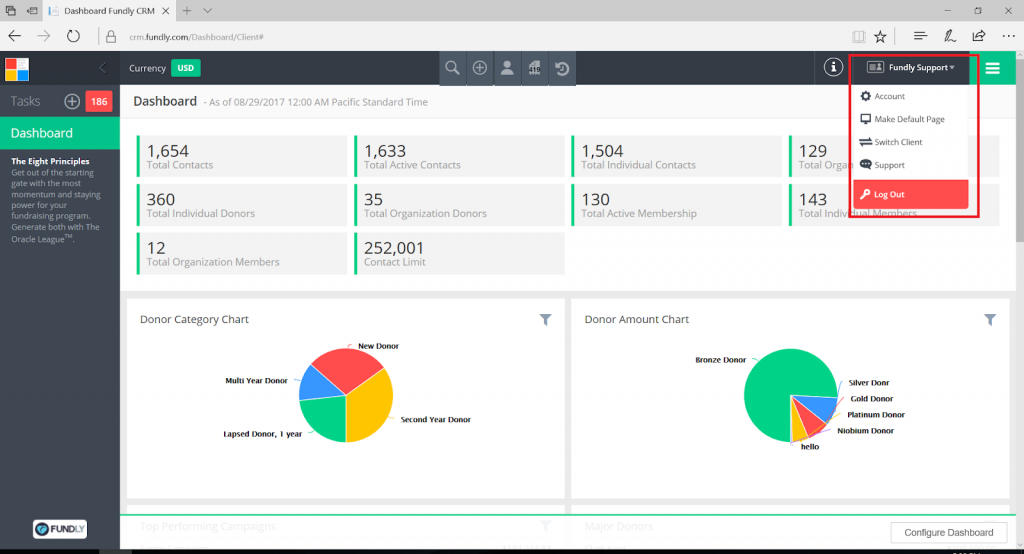Change the USD currency selector
This screenshot has height=554, width=1024.
click(x=185, y=68)
